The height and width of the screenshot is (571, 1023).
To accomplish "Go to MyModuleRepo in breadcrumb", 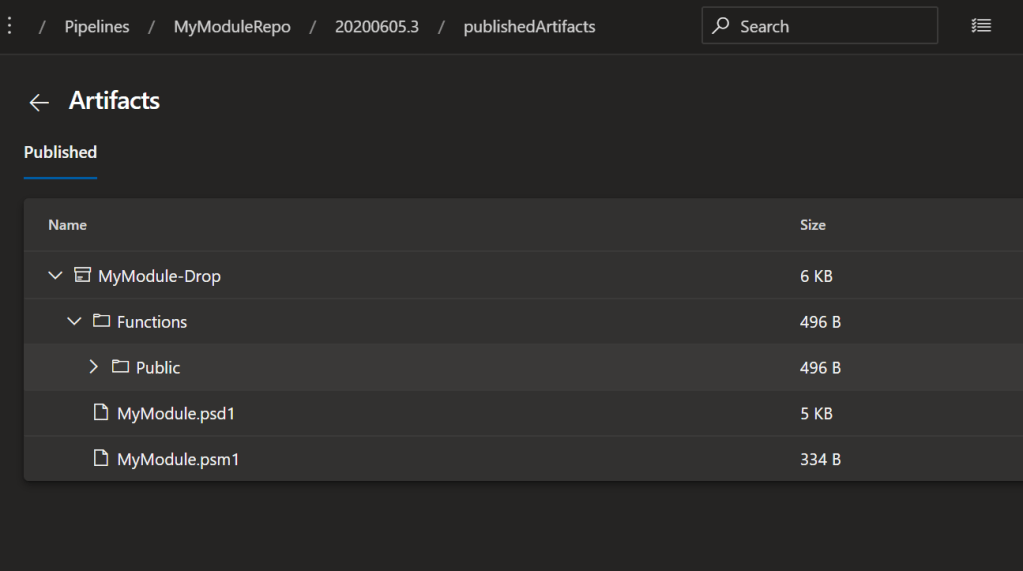I will [232, 27].
